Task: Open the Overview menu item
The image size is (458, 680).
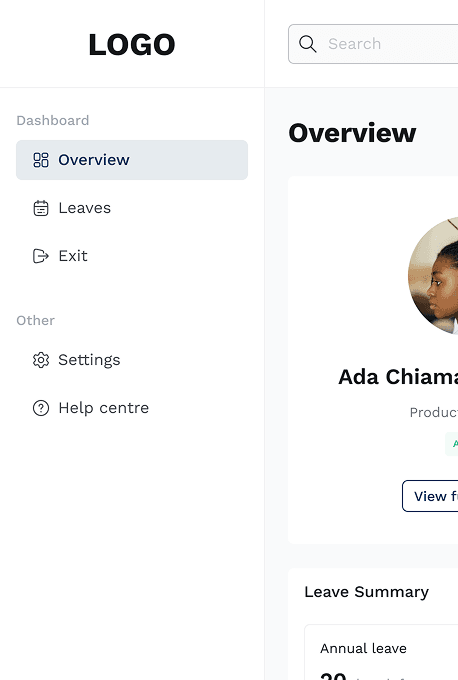Action: (132, 160)
